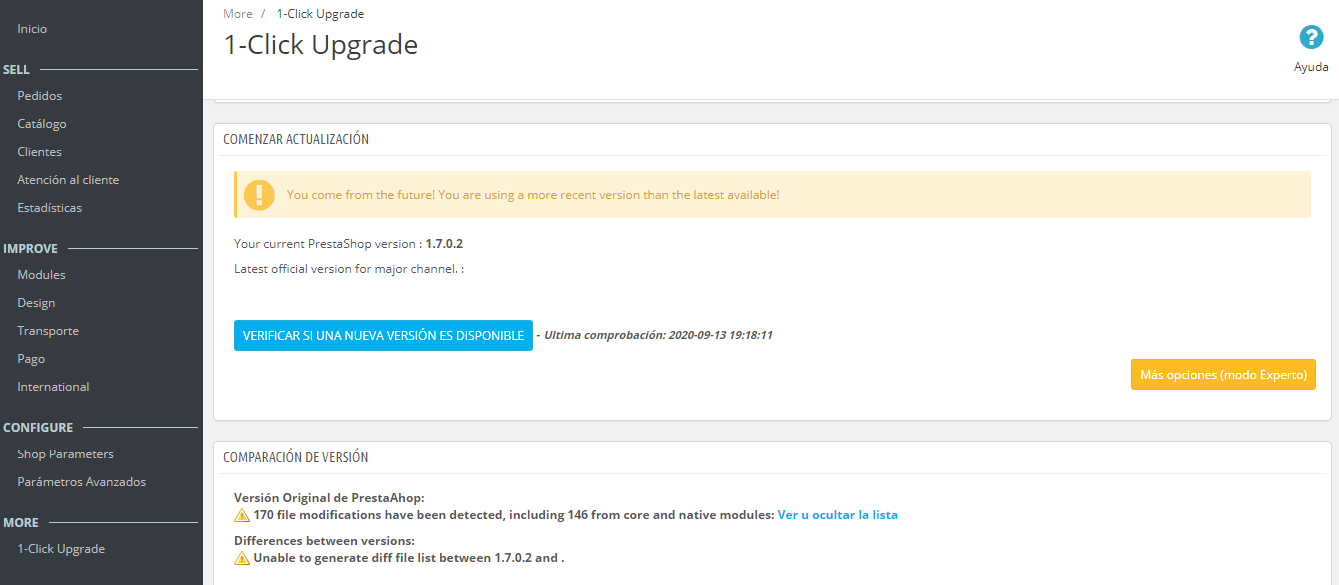Click the Comparación de Versión panel heading
Image resolution: width=1339 pixels, height=585 pixels.
tap(296, 457)
